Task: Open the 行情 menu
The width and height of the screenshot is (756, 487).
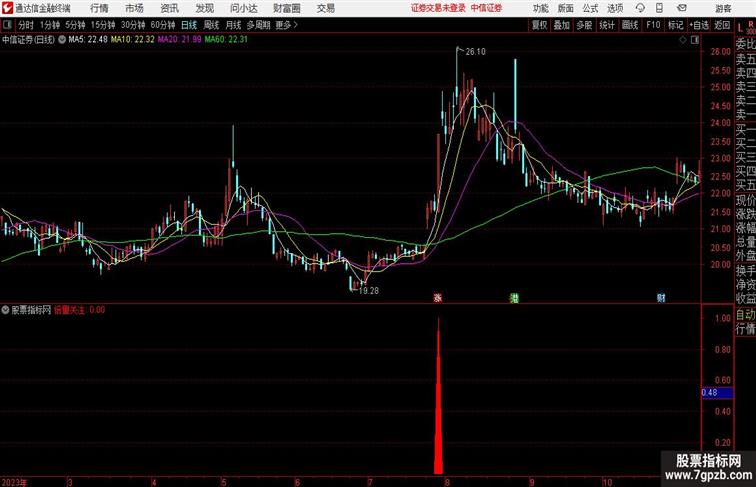Action: (x=99, y=8)
